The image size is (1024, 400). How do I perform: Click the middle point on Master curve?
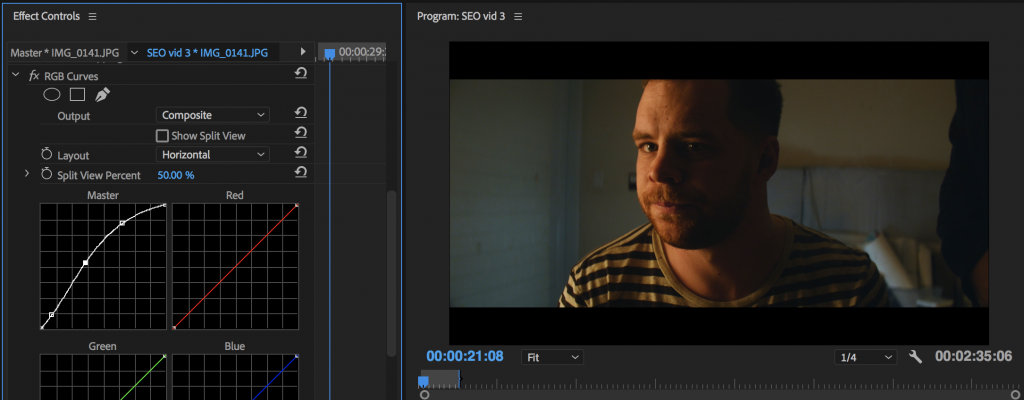(x=86, y=263)
